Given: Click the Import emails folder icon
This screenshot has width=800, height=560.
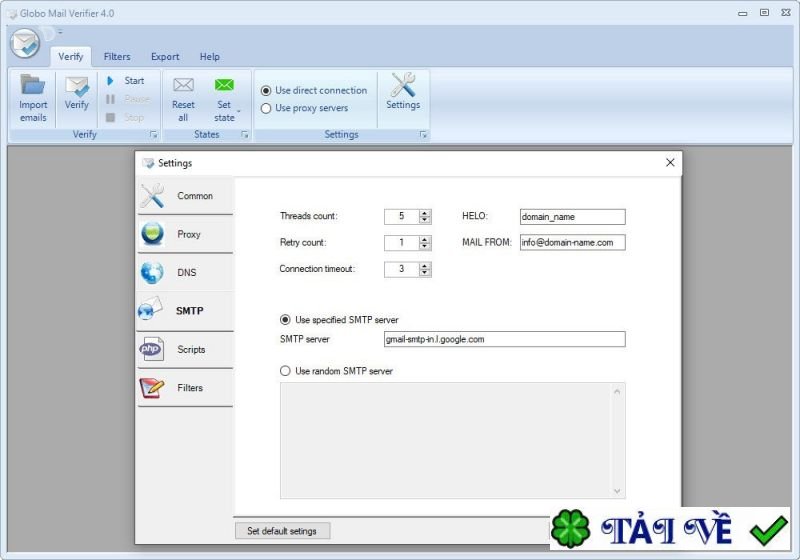Looking at the screenshot, I should pos(33,85).
